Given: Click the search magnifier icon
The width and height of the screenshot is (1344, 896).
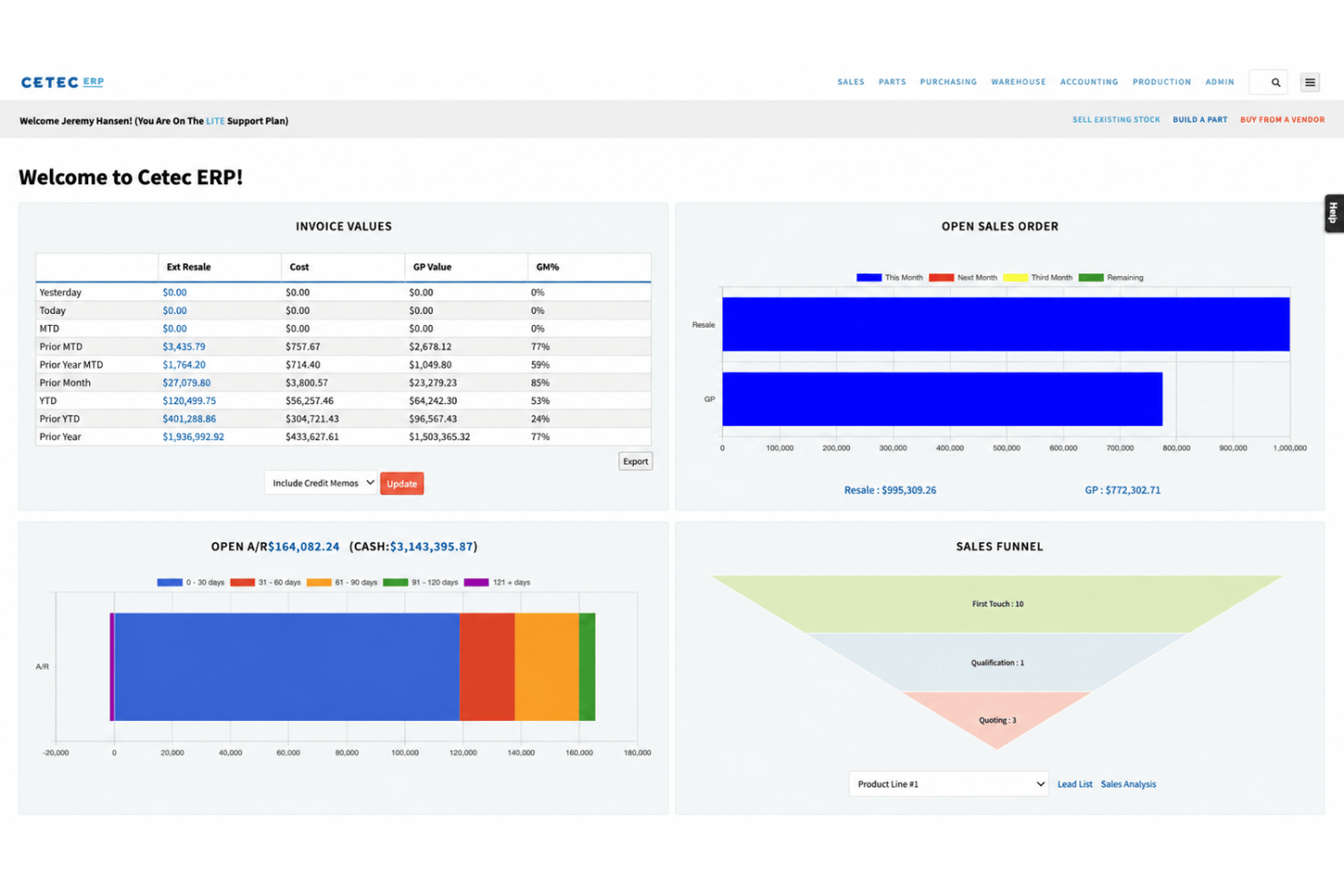Looking at the screenshot, I should [x=1276, y=83].
